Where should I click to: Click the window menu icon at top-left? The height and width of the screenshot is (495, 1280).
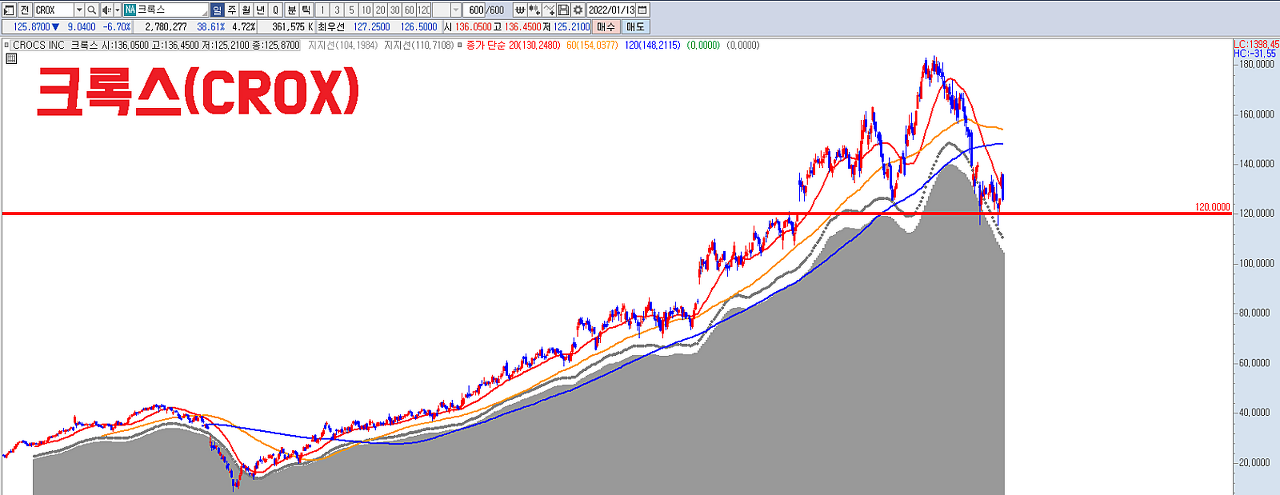pos(9,9)
